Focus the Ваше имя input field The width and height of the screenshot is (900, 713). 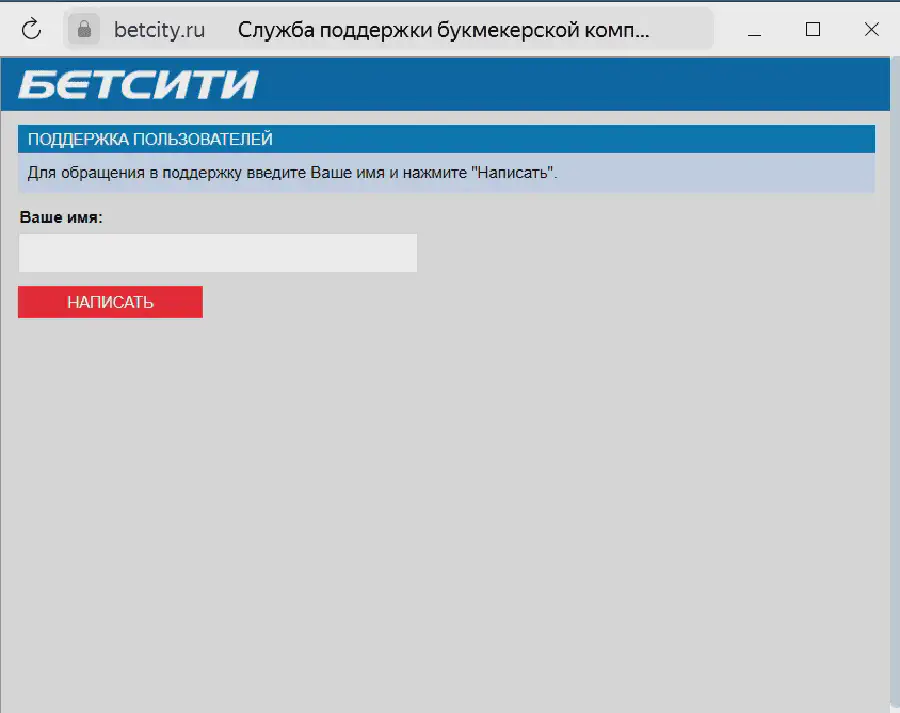click(x=218, y=253)
